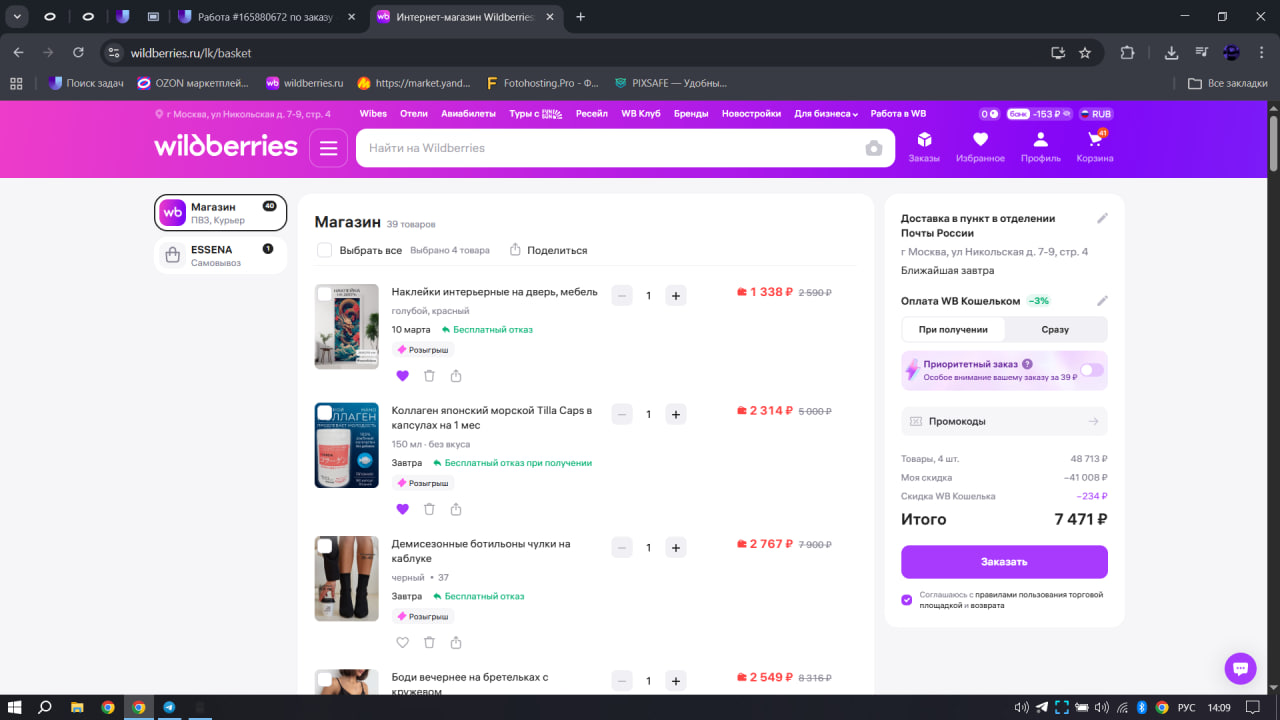Tick the checkbox on Коллаген японский thumbnail
The width and height of the screenshot is (1280, 720).
tap(324, 412)
